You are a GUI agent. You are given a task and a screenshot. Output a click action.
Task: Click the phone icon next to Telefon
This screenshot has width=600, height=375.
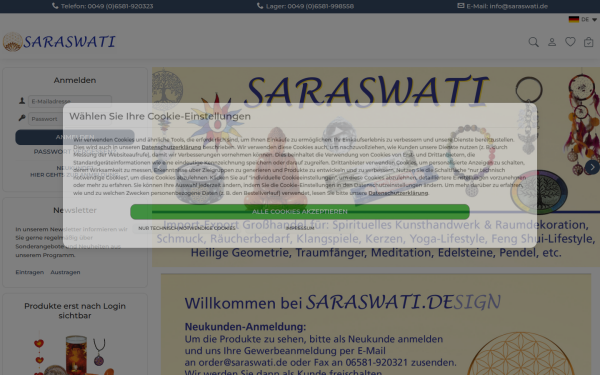tap(55, 6)
